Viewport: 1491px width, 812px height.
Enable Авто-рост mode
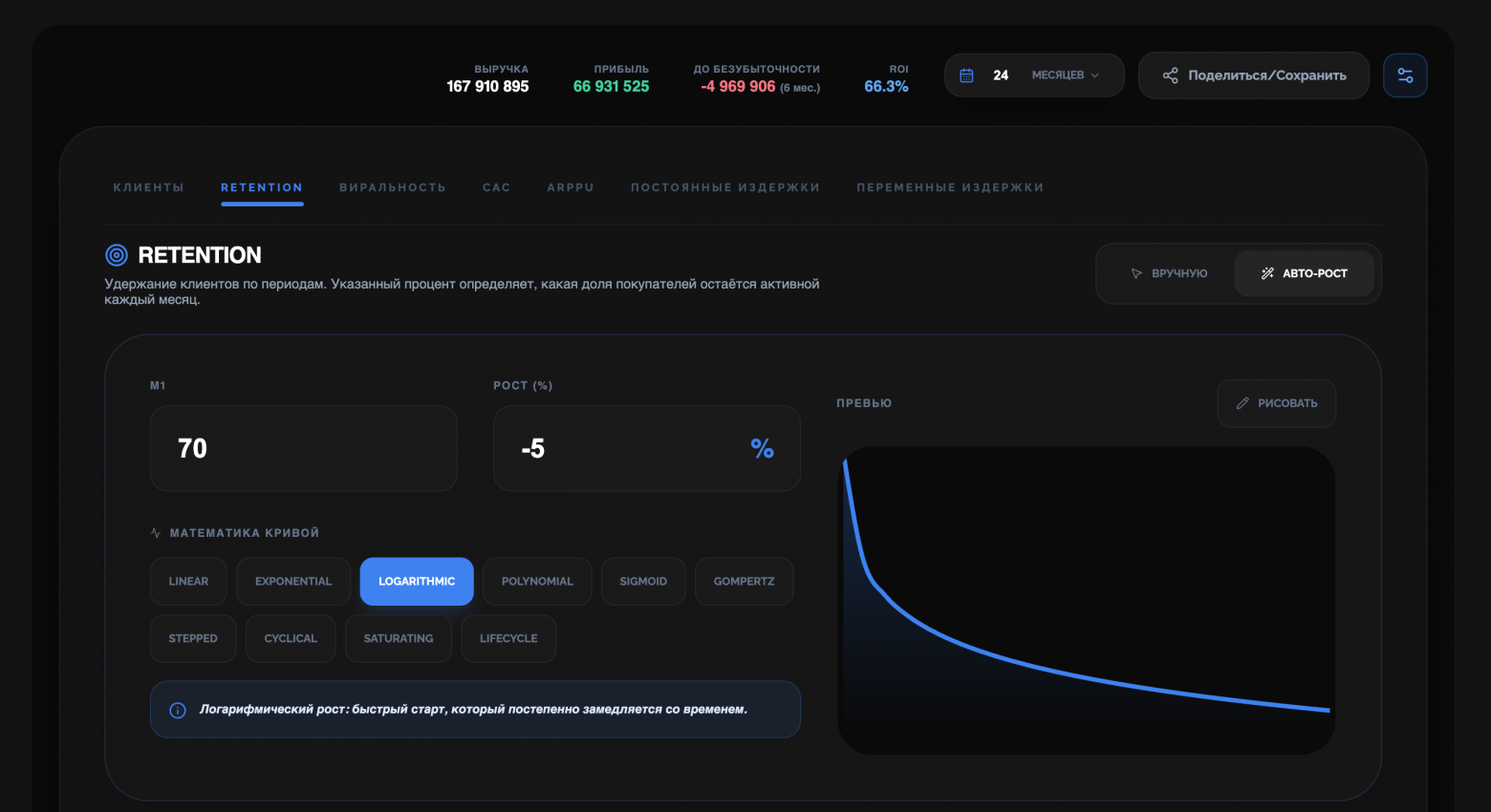pyautogui.click(x=1304, y=273)
